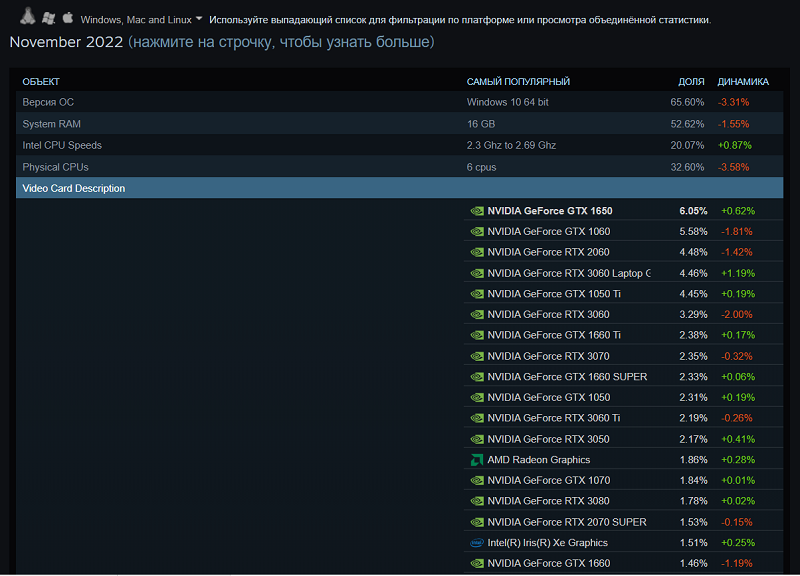Click the NVIDIA logo on the 2.31% row

click(477, 397)
